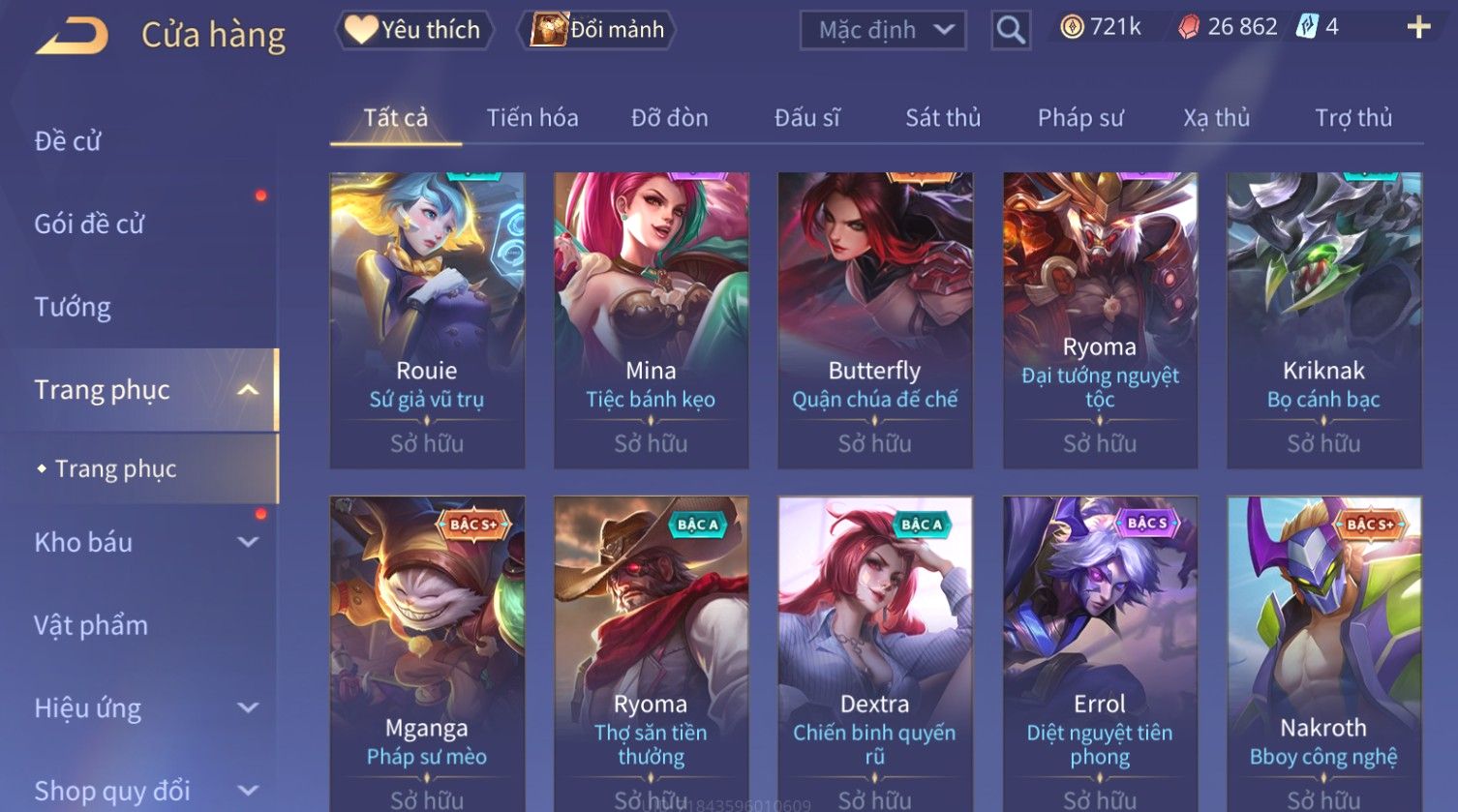Expand the Kho báu sidebar section

248,542
